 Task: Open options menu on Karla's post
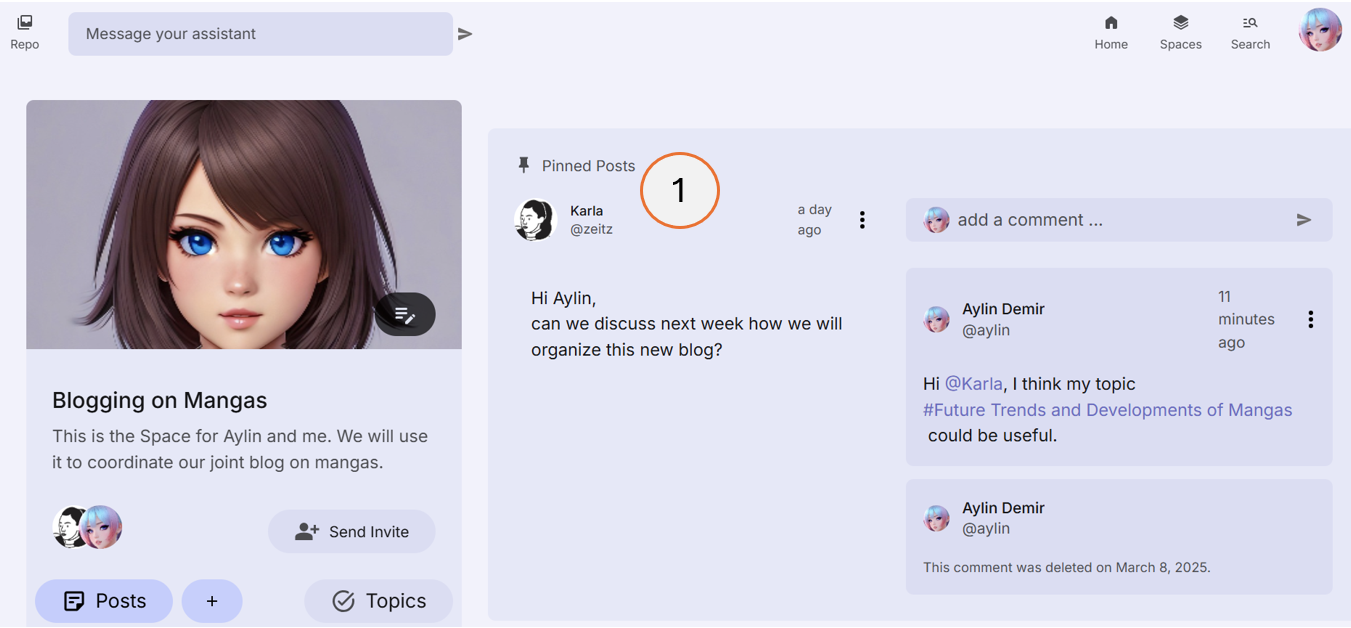coord(862,219)
